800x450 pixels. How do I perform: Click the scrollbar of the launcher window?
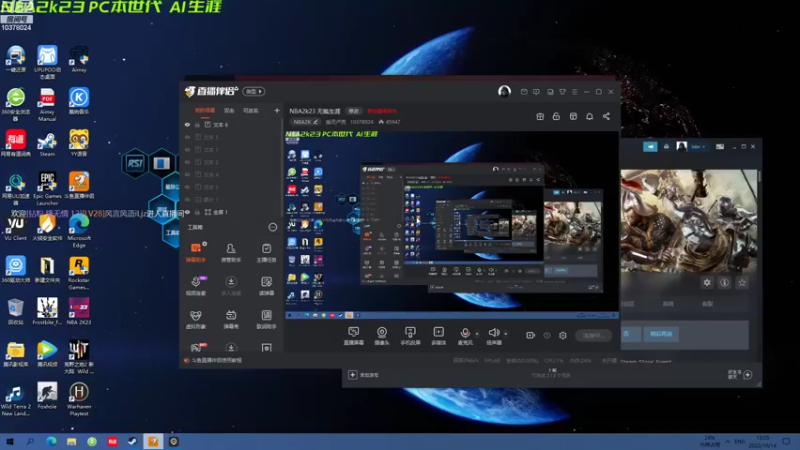click(760, 176)
